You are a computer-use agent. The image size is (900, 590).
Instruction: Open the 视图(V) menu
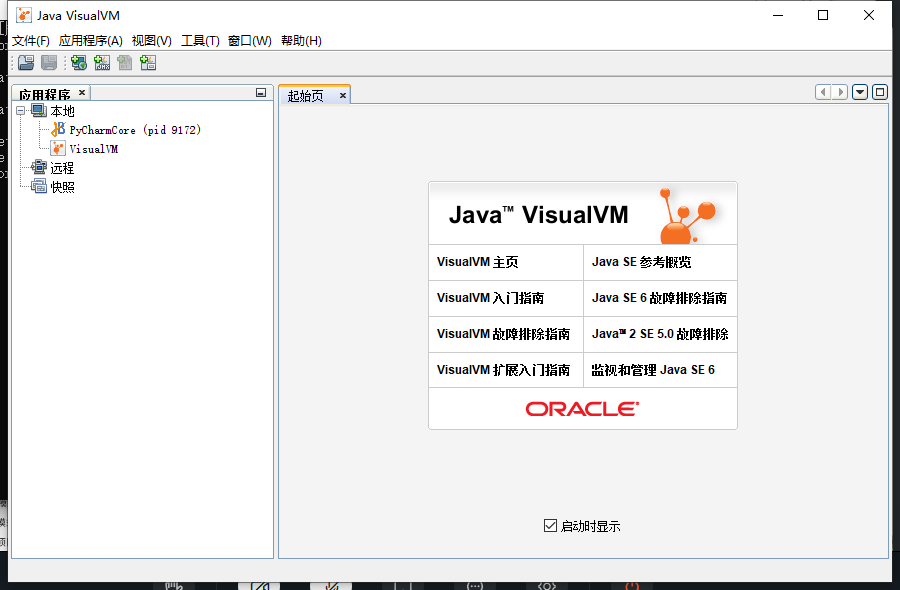pos(152,41)
